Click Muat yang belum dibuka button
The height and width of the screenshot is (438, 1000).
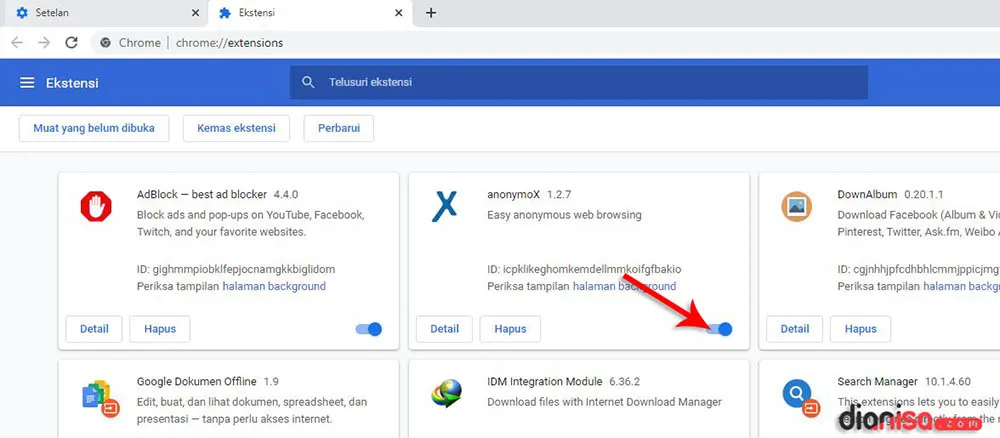[x=94, y=128]
